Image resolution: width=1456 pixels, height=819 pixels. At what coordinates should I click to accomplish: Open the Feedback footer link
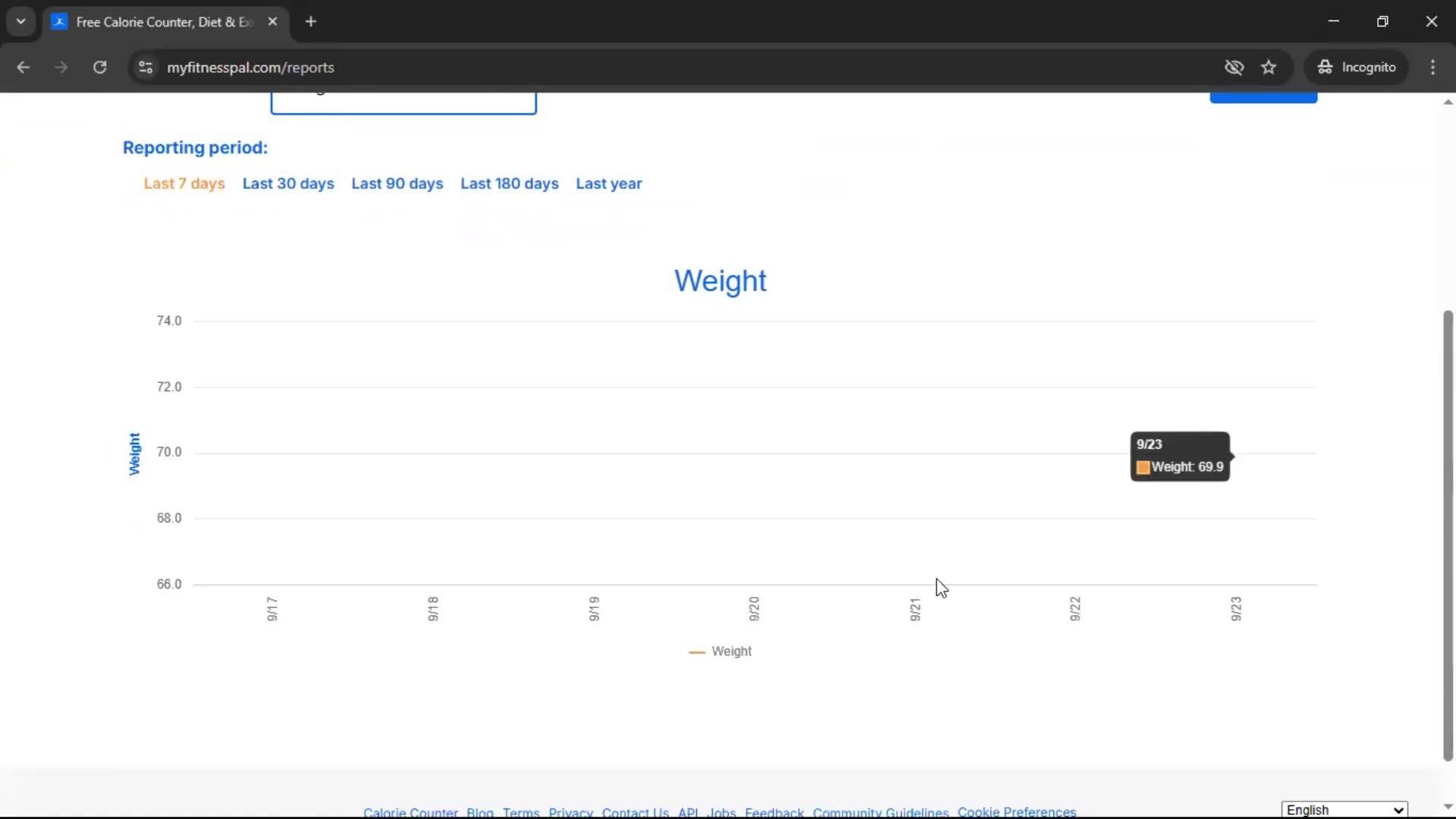[774, 812]
